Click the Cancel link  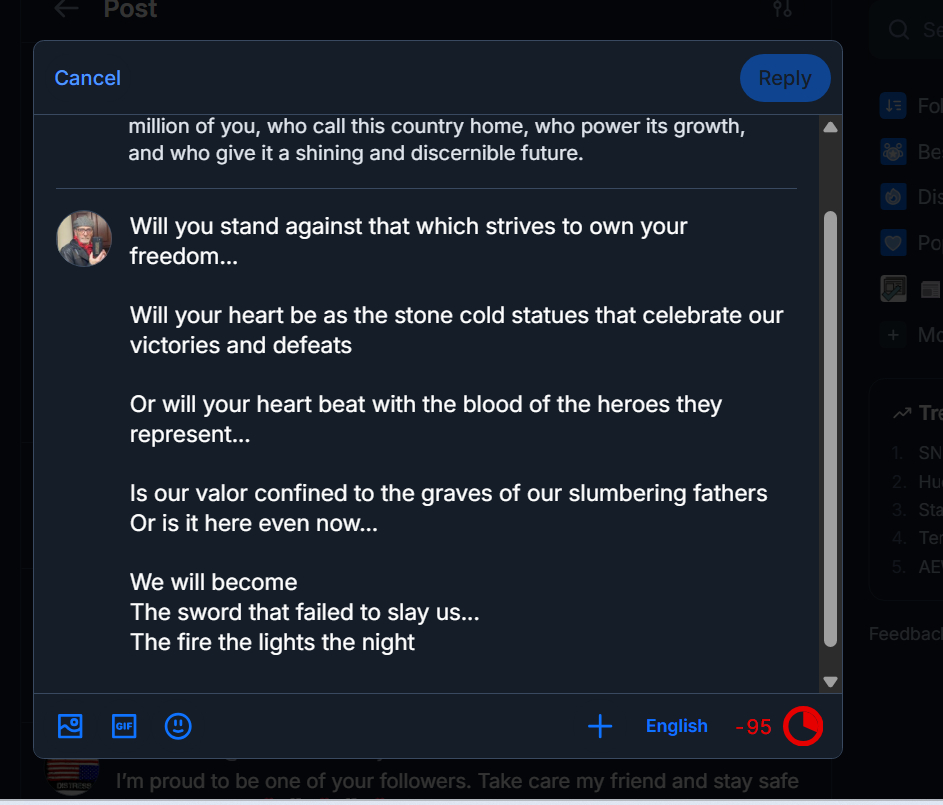(x=87, y=78)
